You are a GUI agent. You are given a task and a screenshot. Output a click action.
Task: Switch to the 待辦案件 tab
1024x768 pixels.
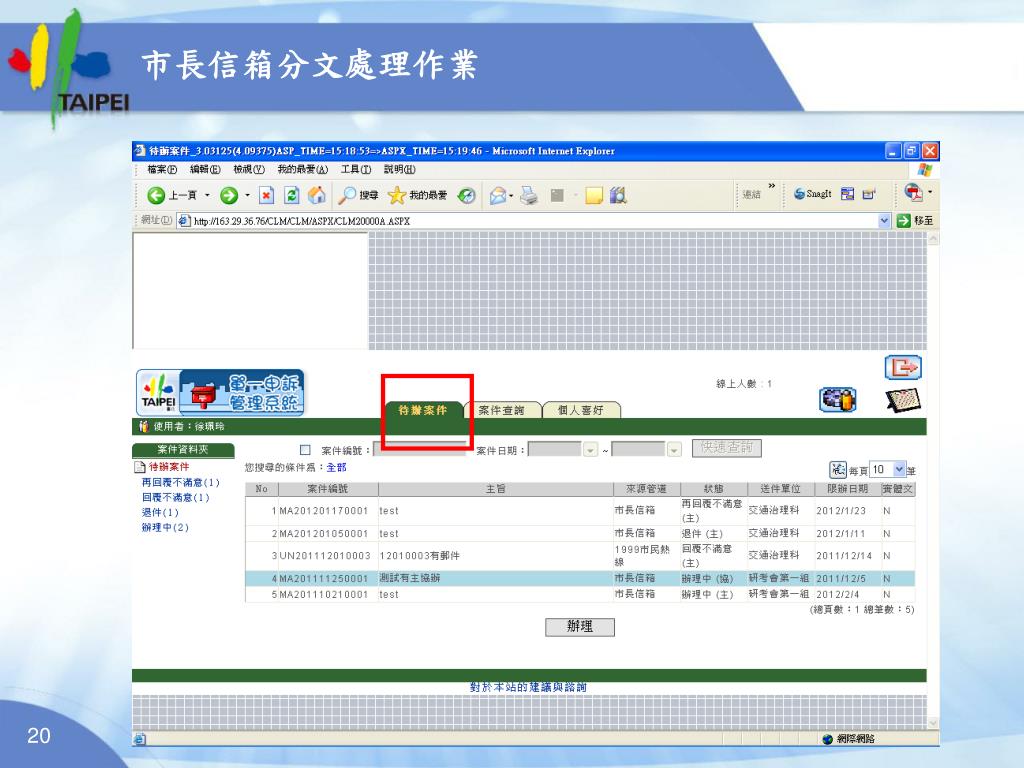point(423,409)
